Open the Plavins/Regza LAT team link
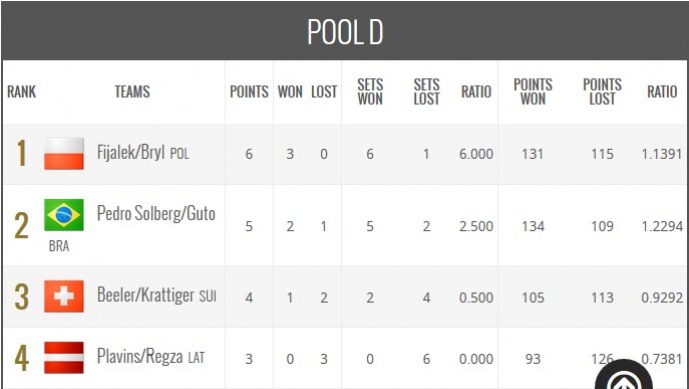The width and height of the screenshot is (689, 389). [x=151, y=356]
